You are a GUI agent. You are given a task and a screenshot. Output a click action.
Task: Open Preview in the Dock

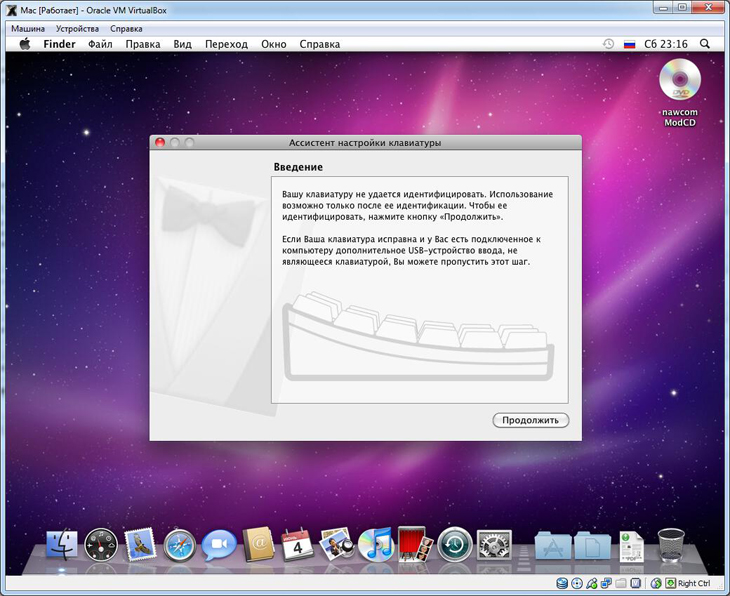pos(337,544)
